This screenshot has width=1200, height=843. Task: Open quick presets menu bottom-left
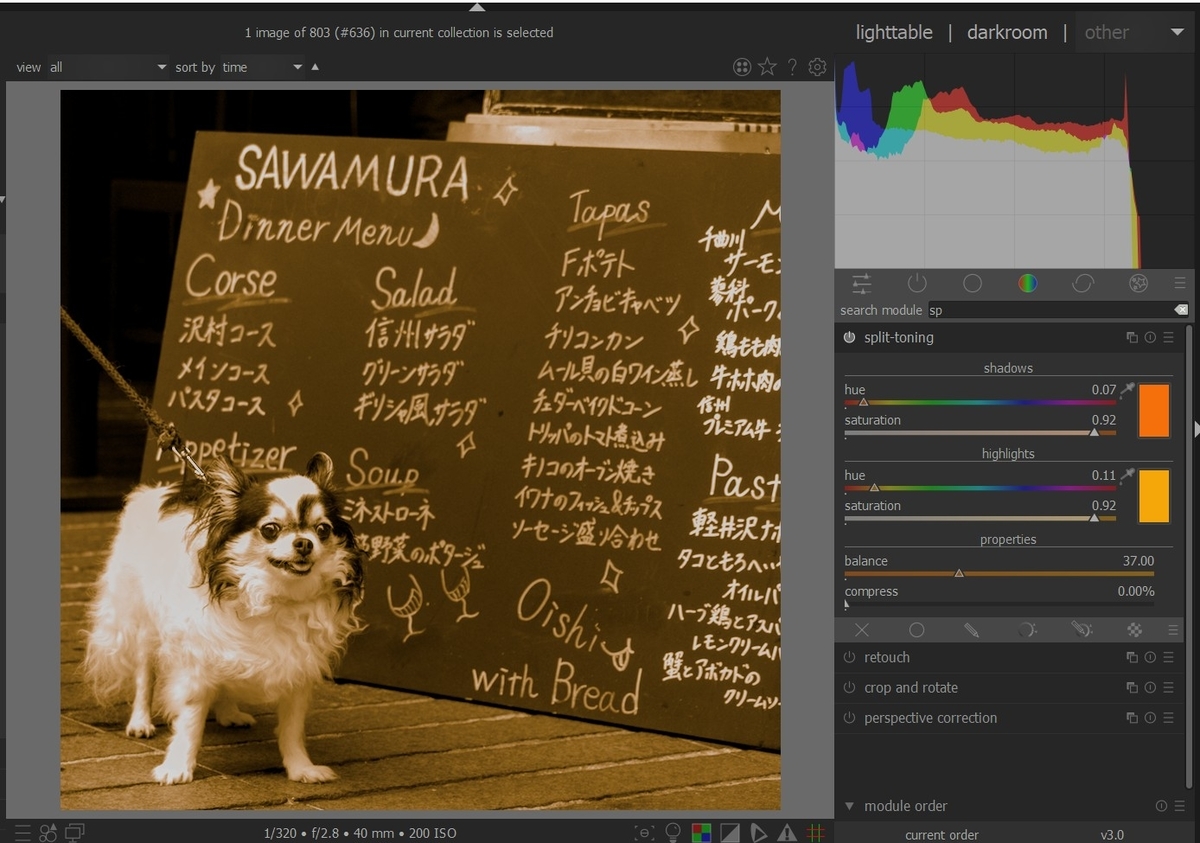(22, 832)
